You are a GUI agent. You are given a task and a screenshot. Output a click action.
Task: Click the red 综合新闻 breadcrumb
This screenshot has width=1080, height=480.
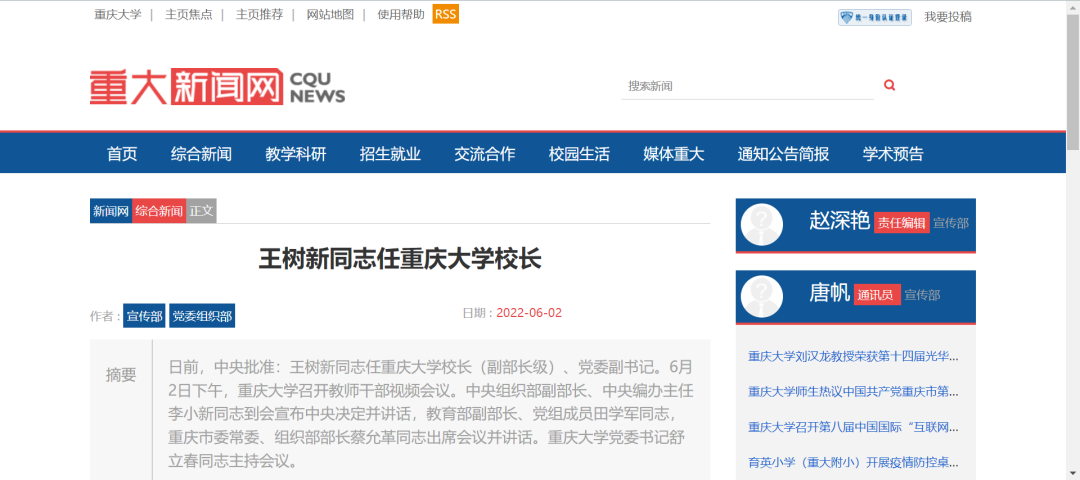[x=159, y=211]
